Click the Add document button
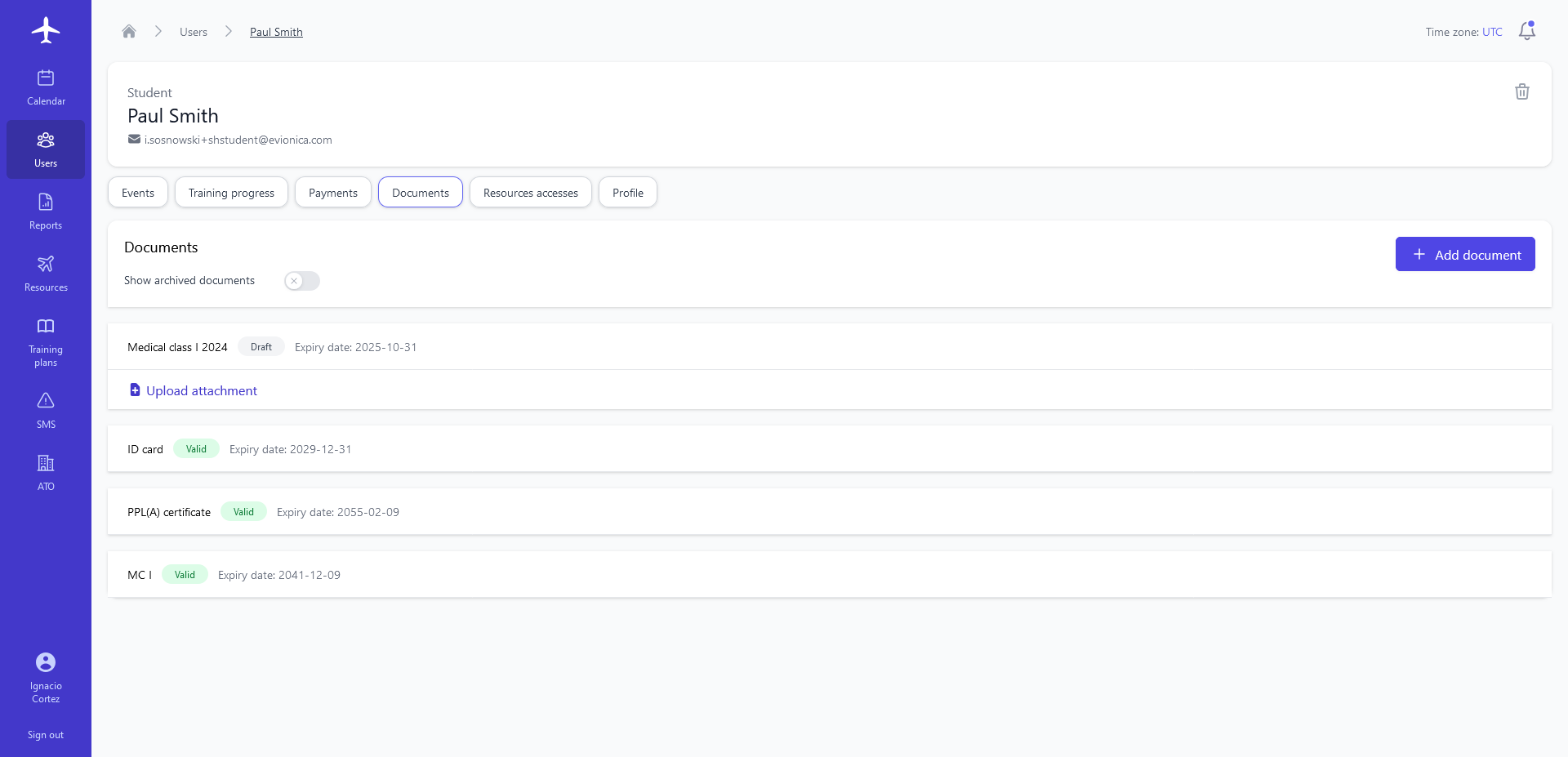The height and width of the screenshot is (757, 1568). [1464, 255]
